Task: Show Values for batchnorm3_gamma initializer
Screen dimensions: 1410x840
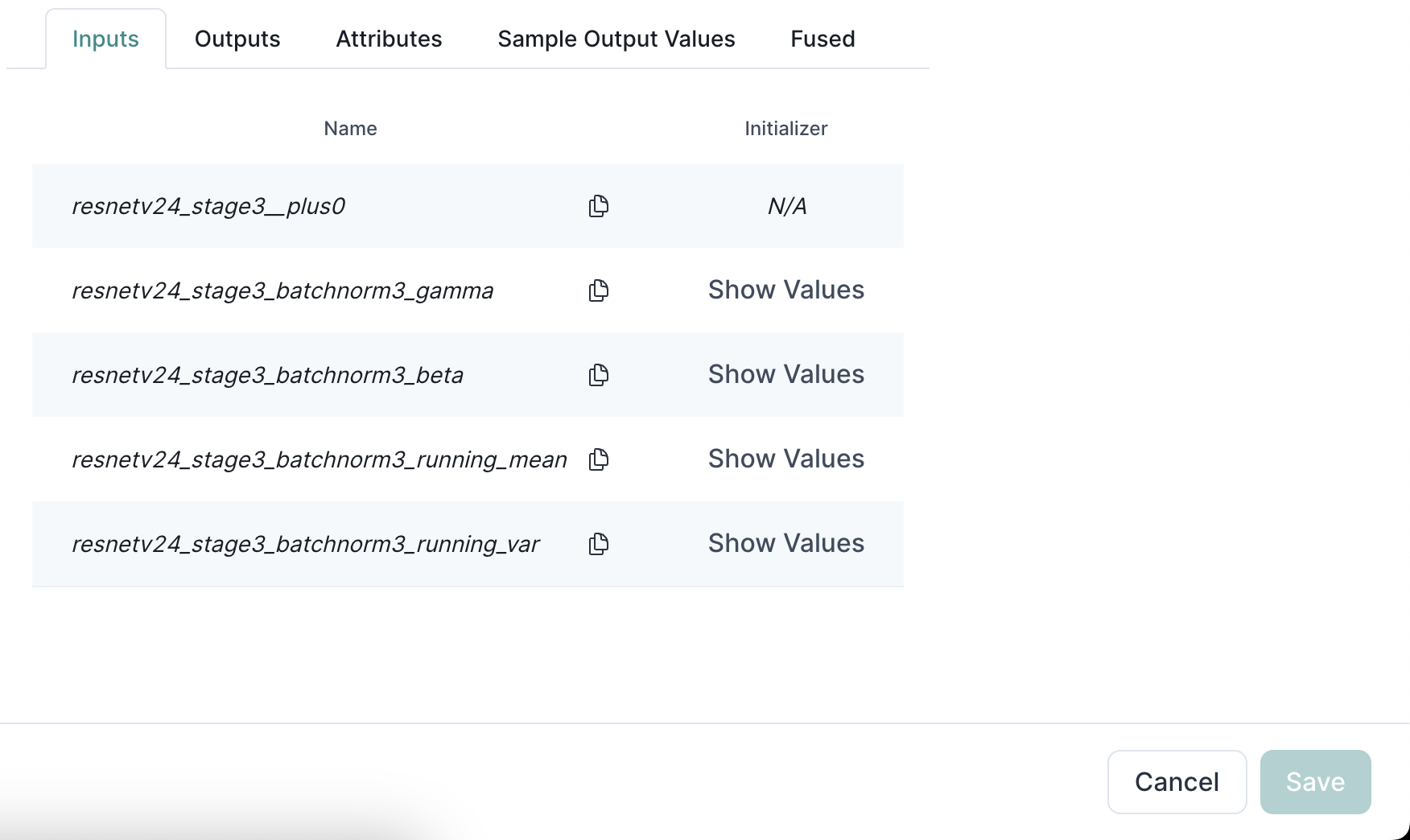Action: 786,290
